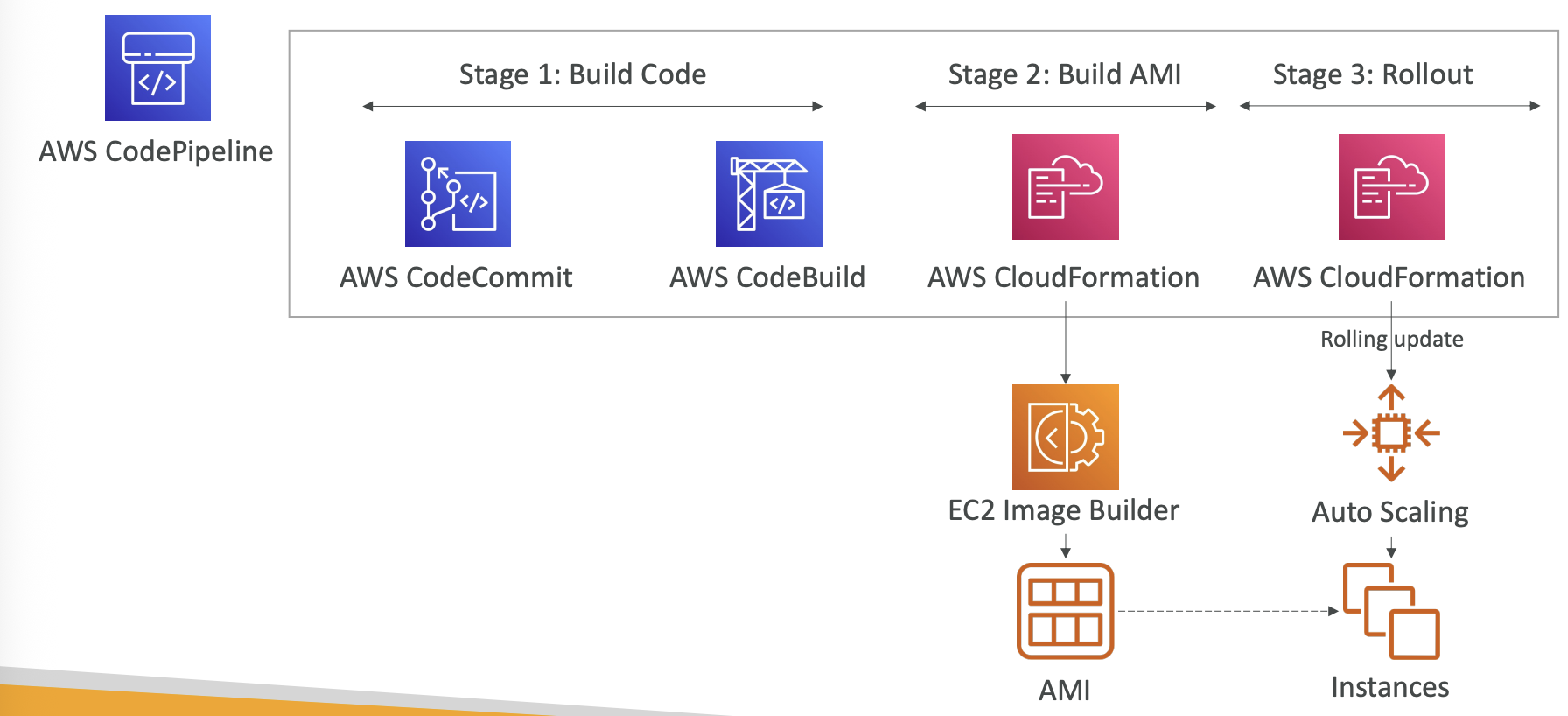Select the EC2 Image Builder text label

[x=1064, y=510]
